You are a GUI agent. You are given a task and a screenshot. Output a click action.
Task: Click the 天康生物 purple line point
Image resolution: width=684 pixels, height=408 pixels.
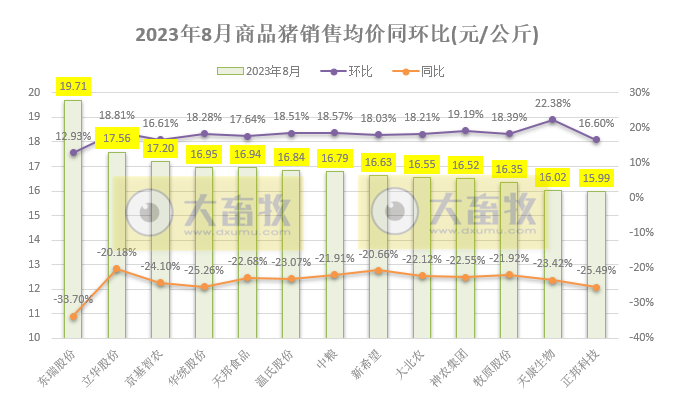(553, 119)
